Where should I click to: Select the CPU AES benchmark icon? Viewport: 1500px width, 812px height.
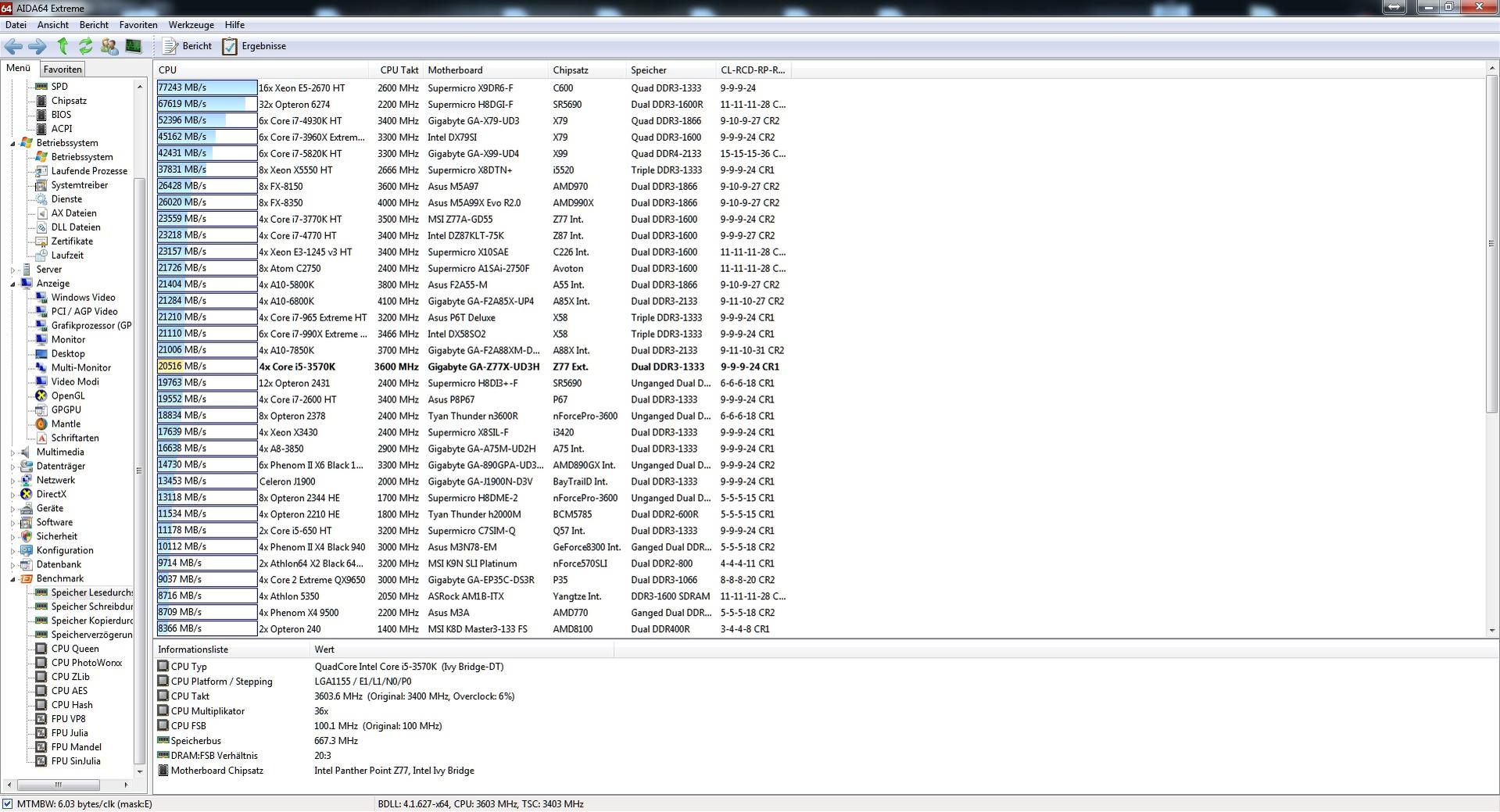(41, 692)
